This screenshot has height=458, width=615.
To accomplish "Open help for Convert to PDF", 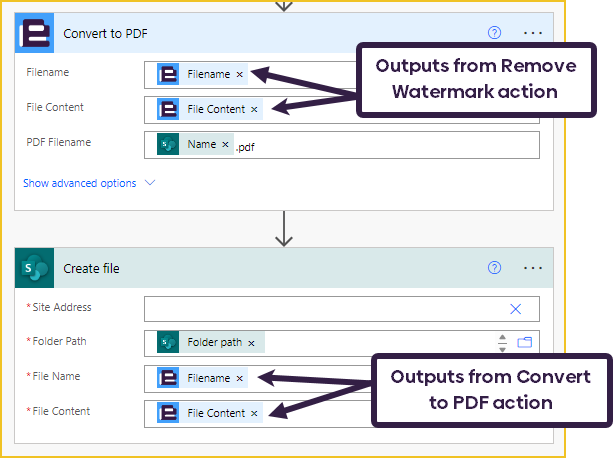I will click(x=494, y=33).
